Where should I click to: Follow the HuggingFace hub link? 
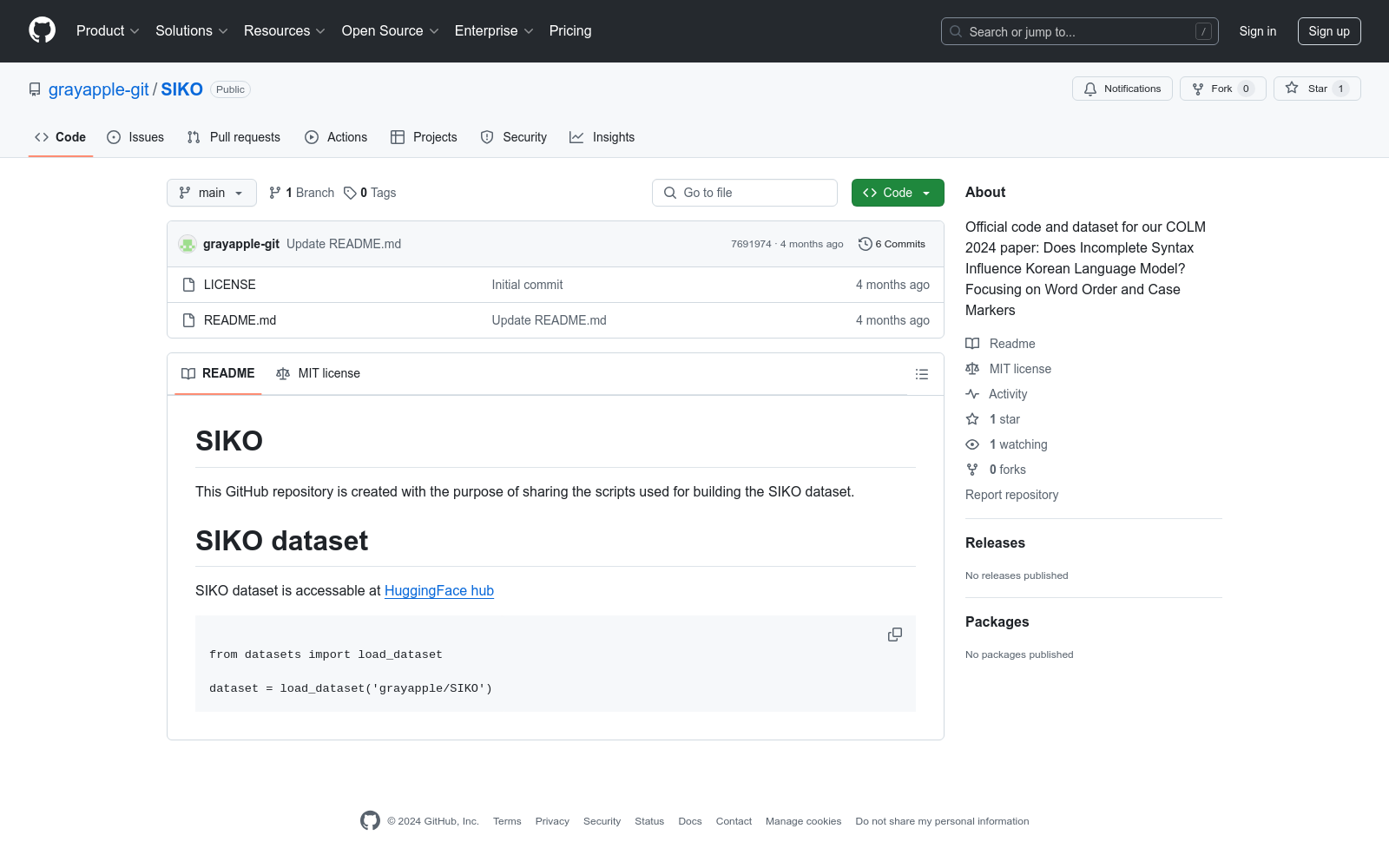[439, 590]
